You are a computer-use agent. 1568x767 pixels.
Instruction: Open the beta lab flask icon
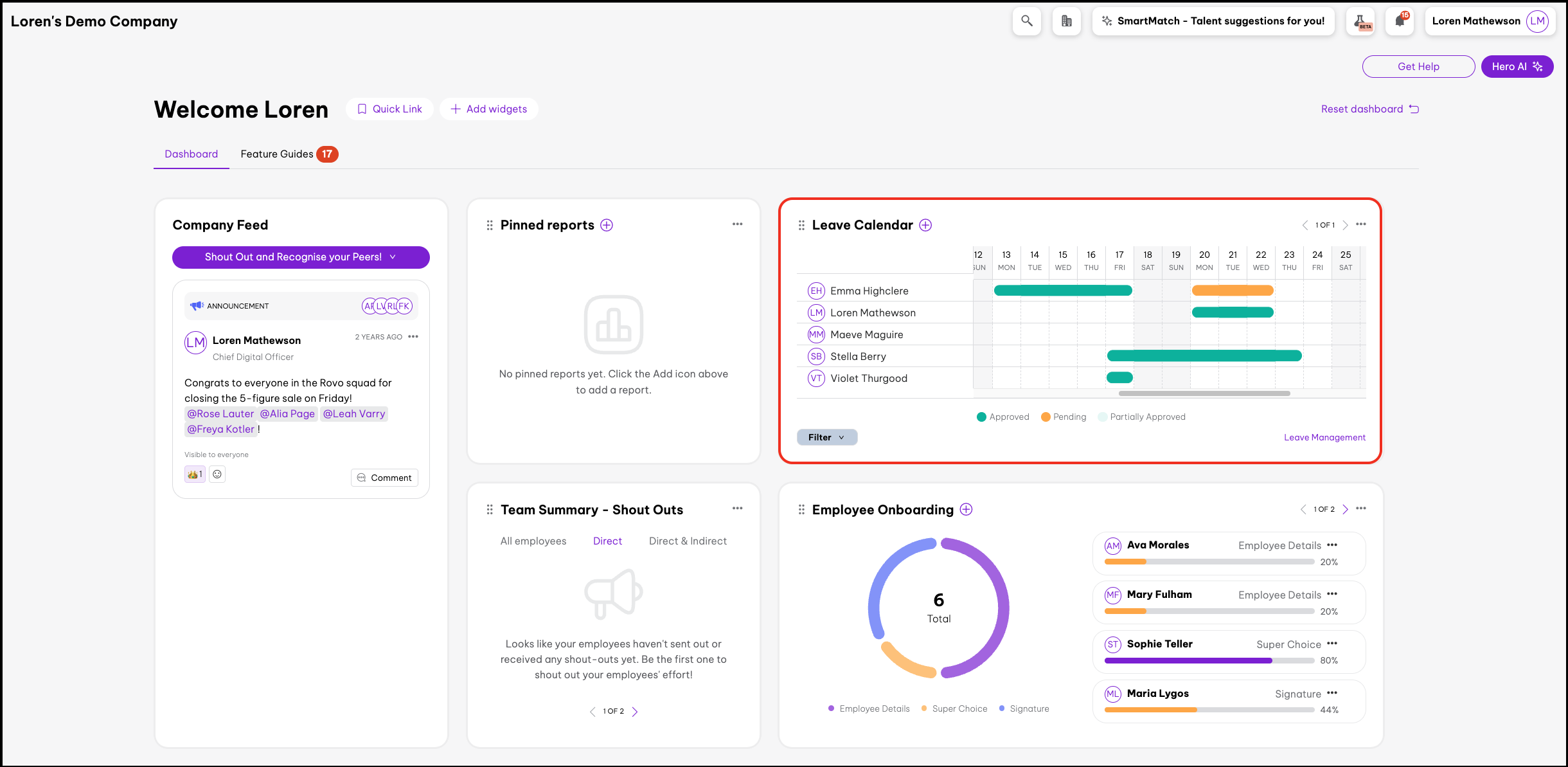[x=1360, y=22]
